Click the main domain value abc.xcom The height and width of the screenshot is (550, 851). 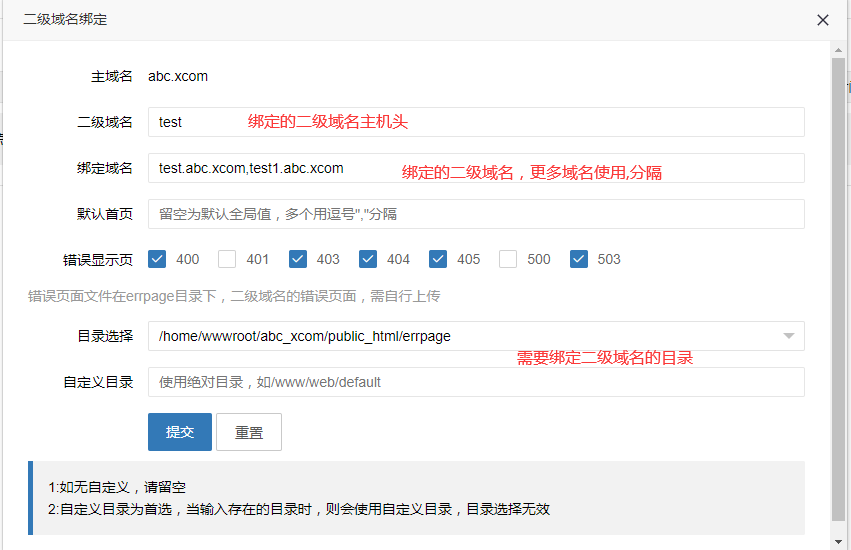pyautogui.click(x=178, y=76)
